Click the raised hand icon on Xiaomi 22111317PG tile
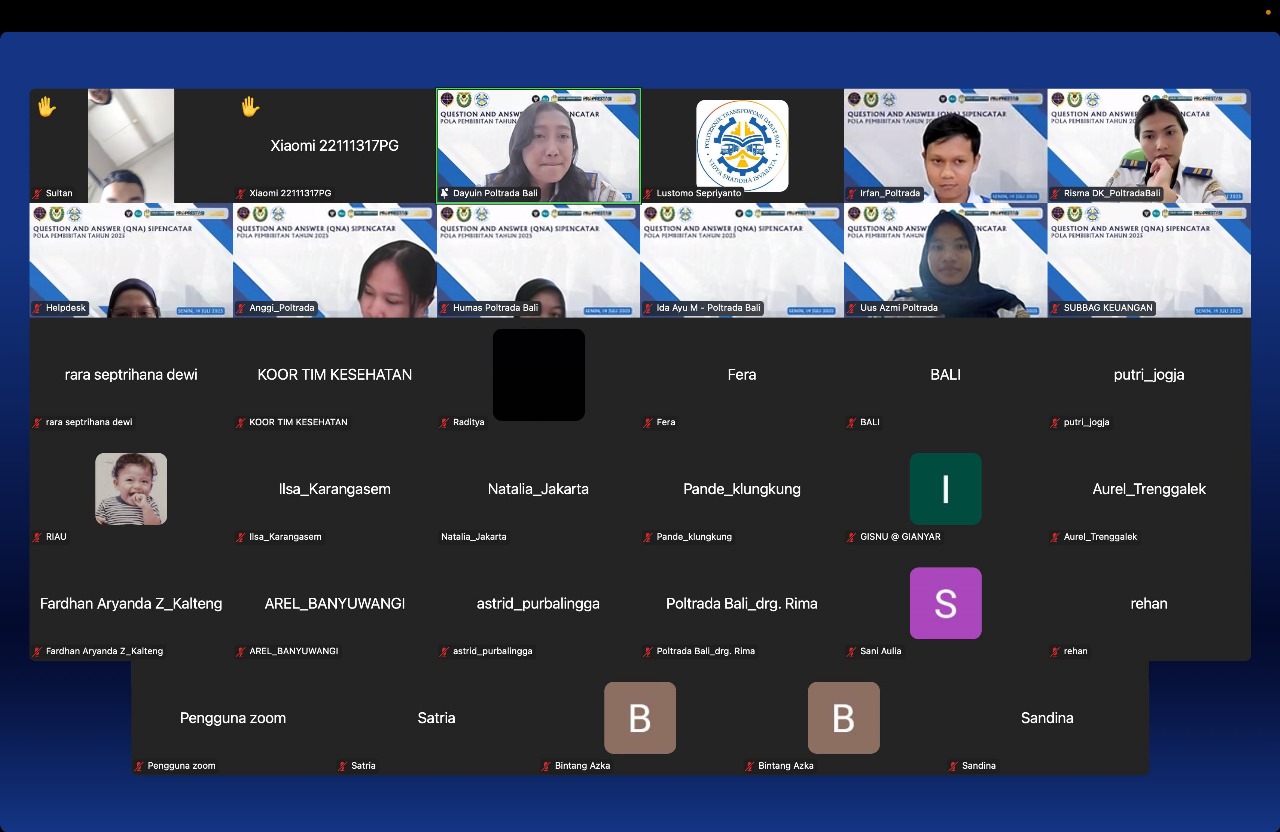 [249, 106]
